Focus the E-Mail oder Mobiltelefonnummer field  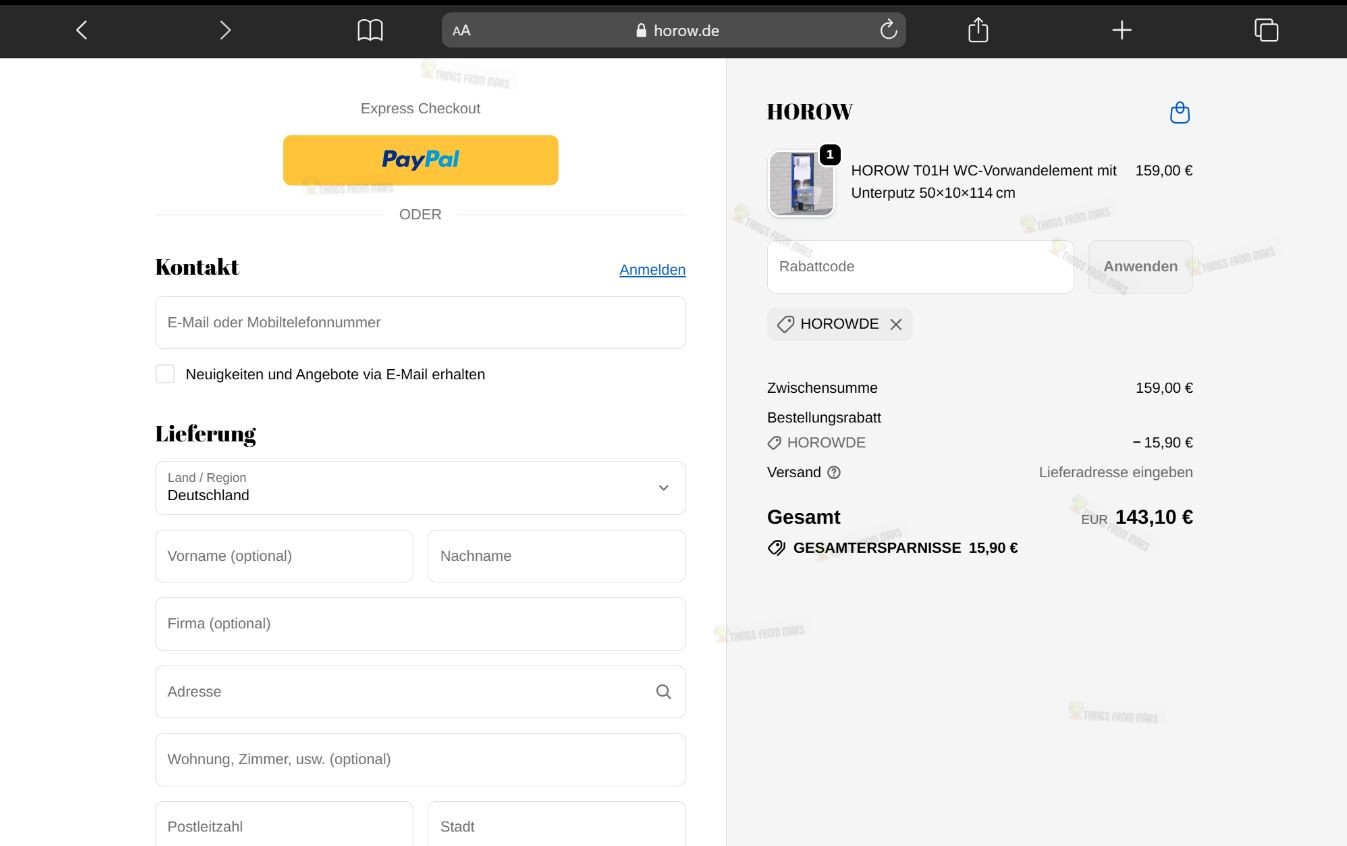420,322
